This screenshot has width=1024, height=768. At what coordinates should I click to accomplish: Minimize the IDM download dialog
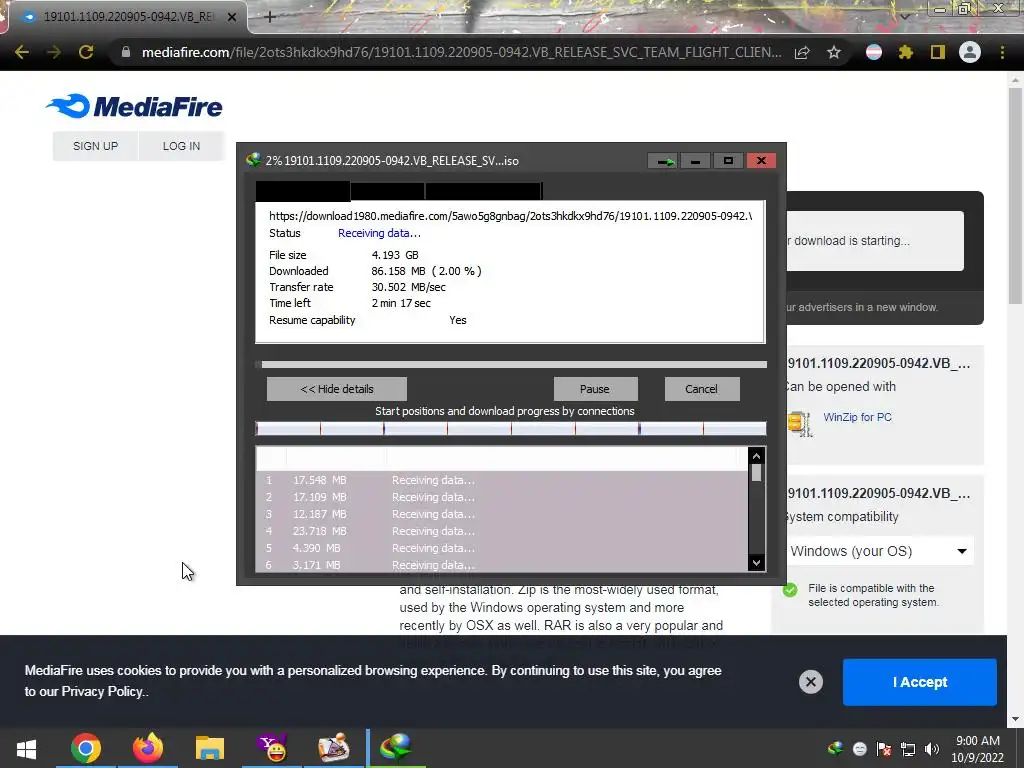696,161
